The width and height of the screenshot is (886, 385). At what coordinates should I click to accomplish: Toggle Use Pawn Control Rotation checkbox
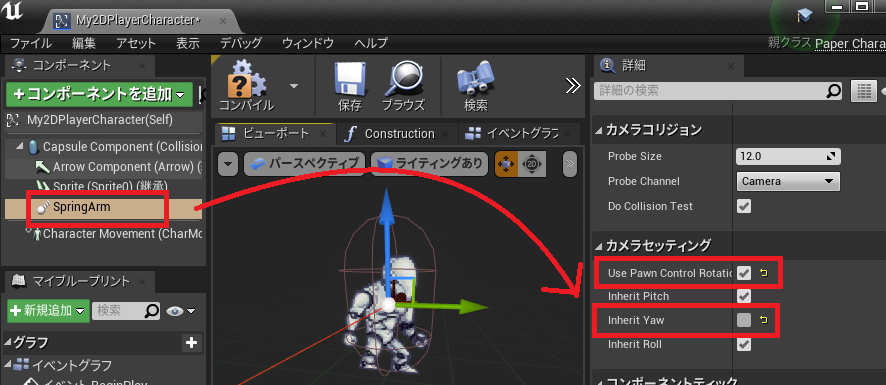744,273
